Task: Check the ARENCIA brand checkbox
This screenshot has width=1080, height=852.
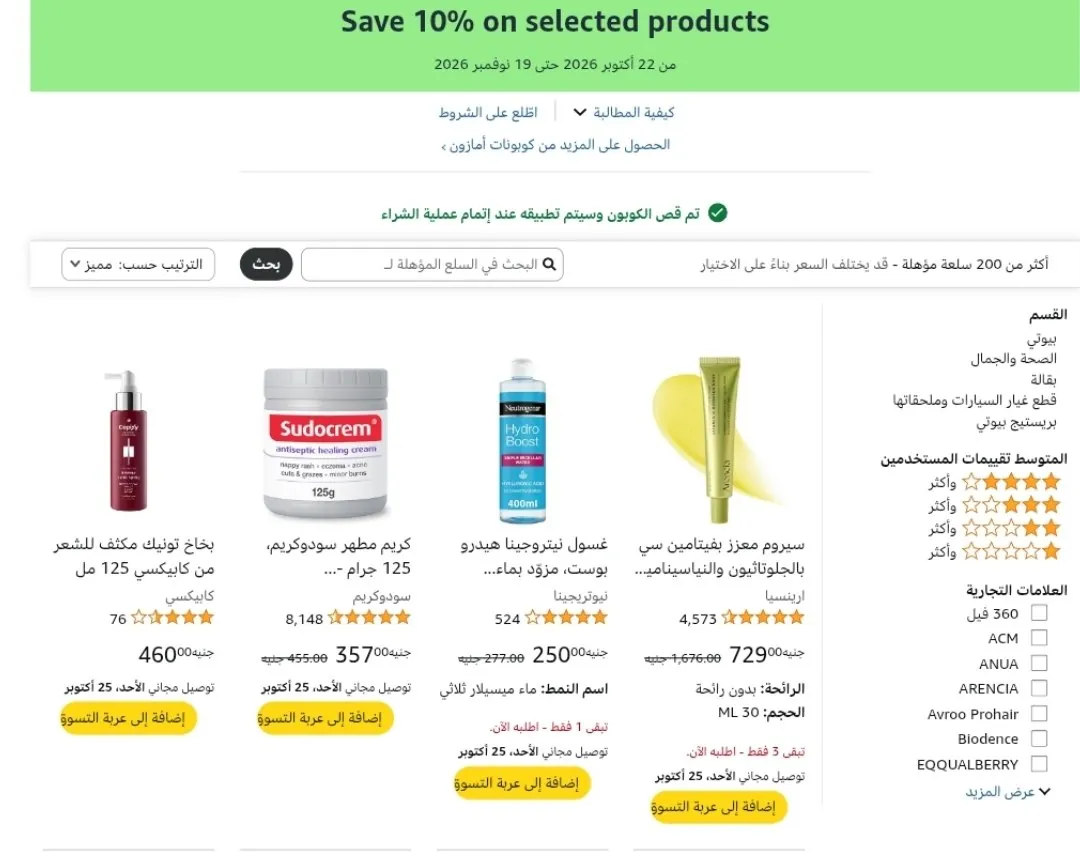Action: pyautogui.click(x=1039, y=688)
